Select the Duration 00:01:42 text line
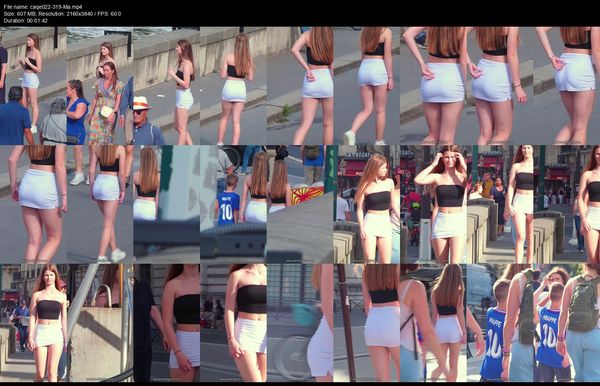 pyautogui.click(x=26, y=21)
